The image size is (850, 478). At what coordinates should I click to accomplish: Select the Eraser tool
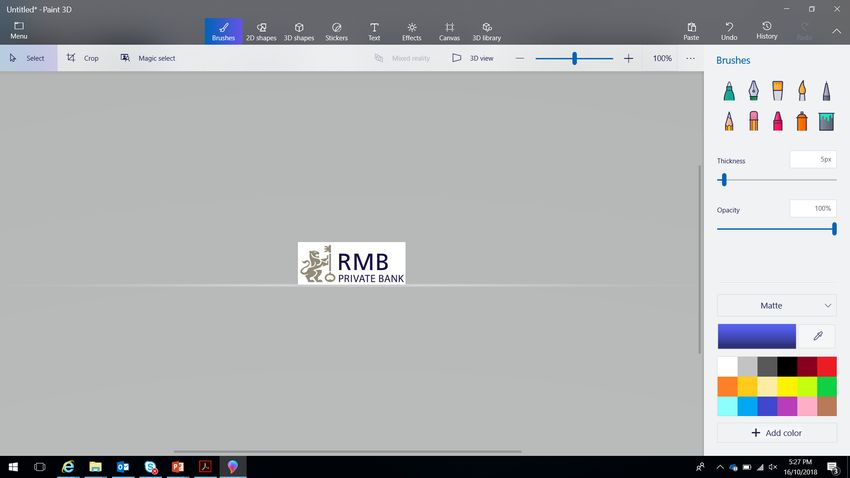(x=754, y=121)
